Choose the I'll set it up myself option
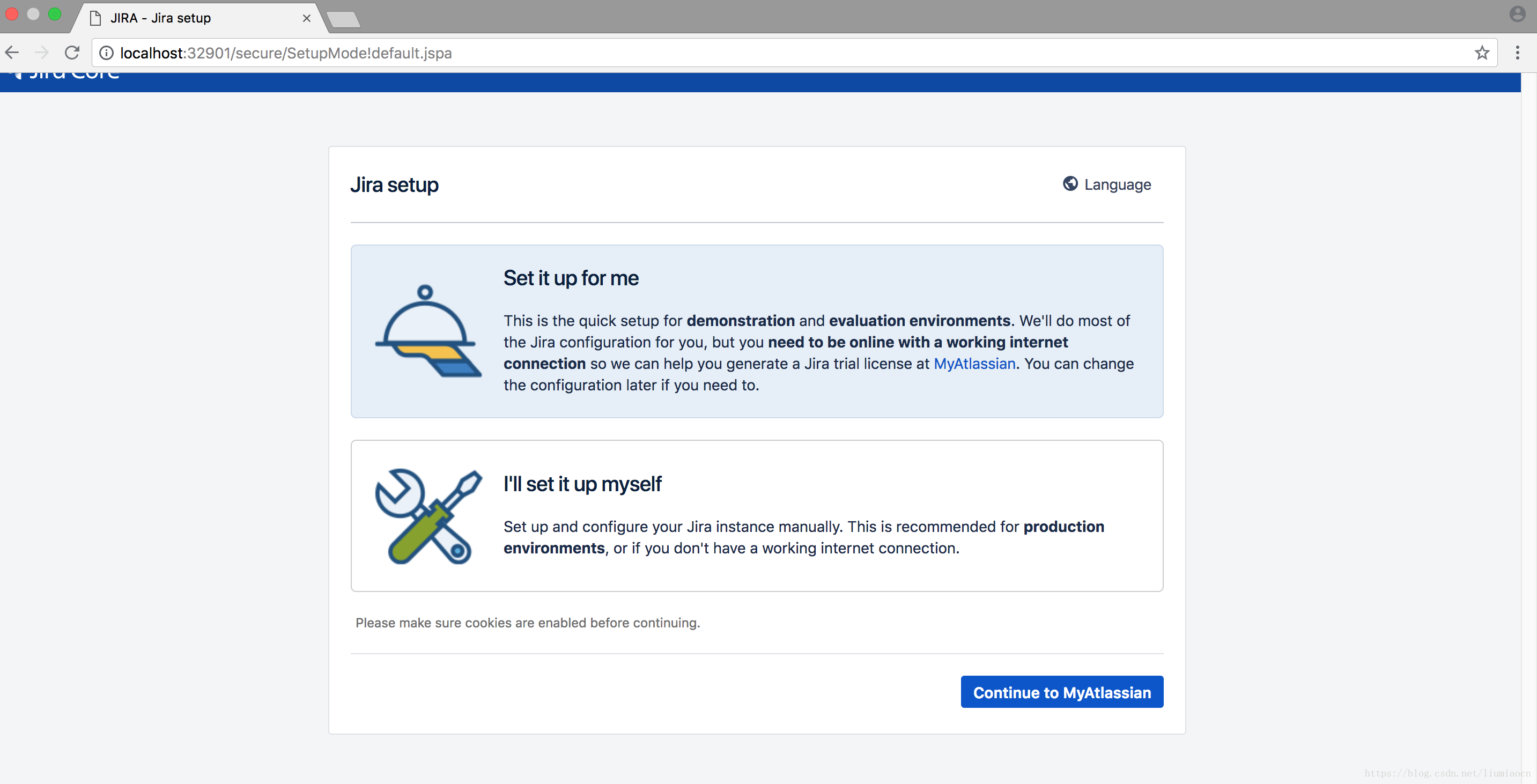 [757, 516]
